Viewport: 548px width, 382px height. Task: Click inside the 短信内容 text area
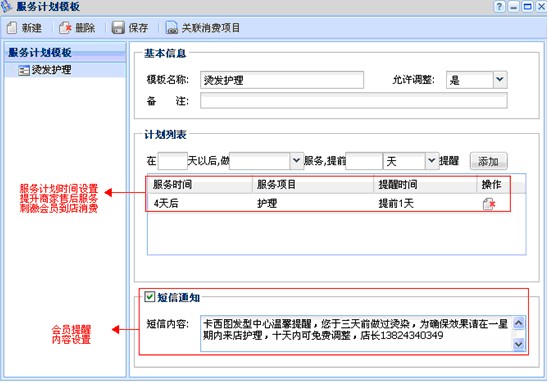pyautogui.click(x=355, y=333)
